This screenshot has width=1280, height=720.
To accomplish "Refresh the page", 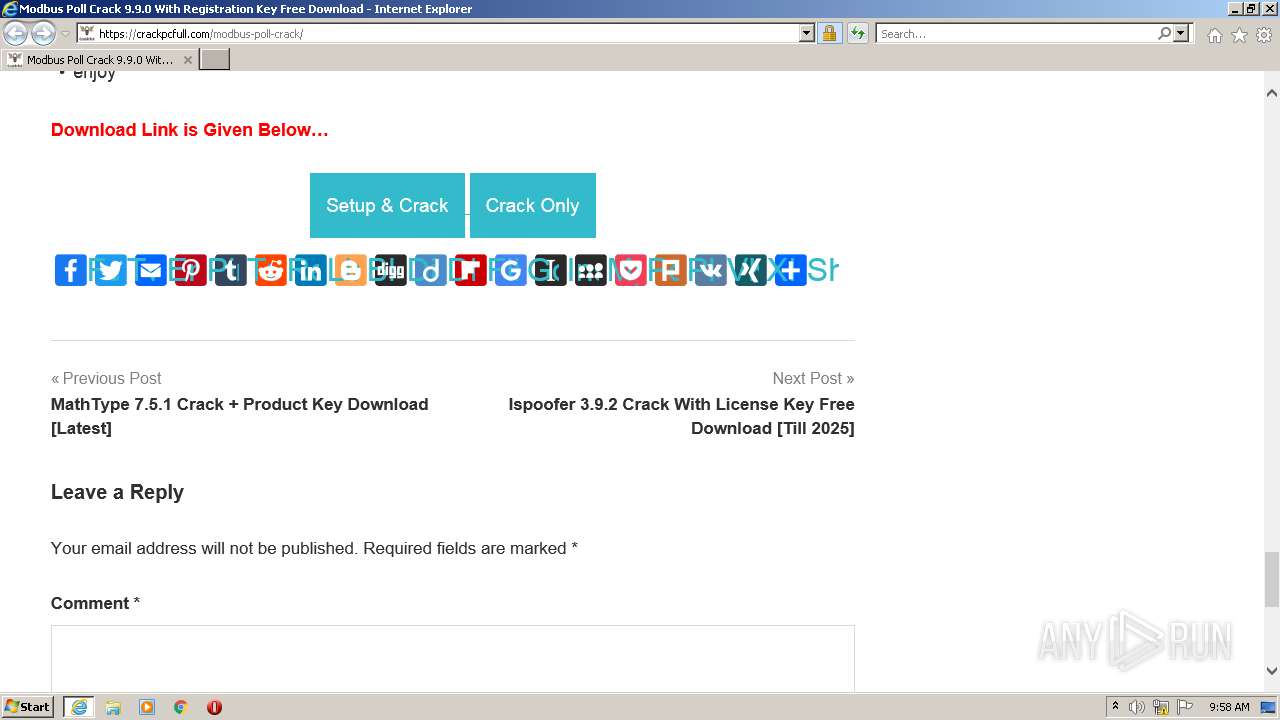I will (858, 34).
